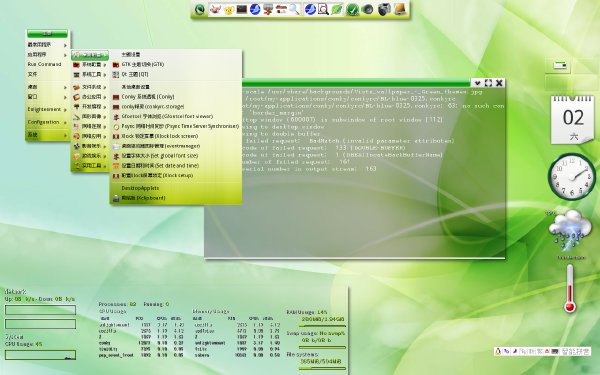This screenshot has width=600, height=375.
Task: Launch the terminal icon in the dock
Action: click(x=242, y=9)
